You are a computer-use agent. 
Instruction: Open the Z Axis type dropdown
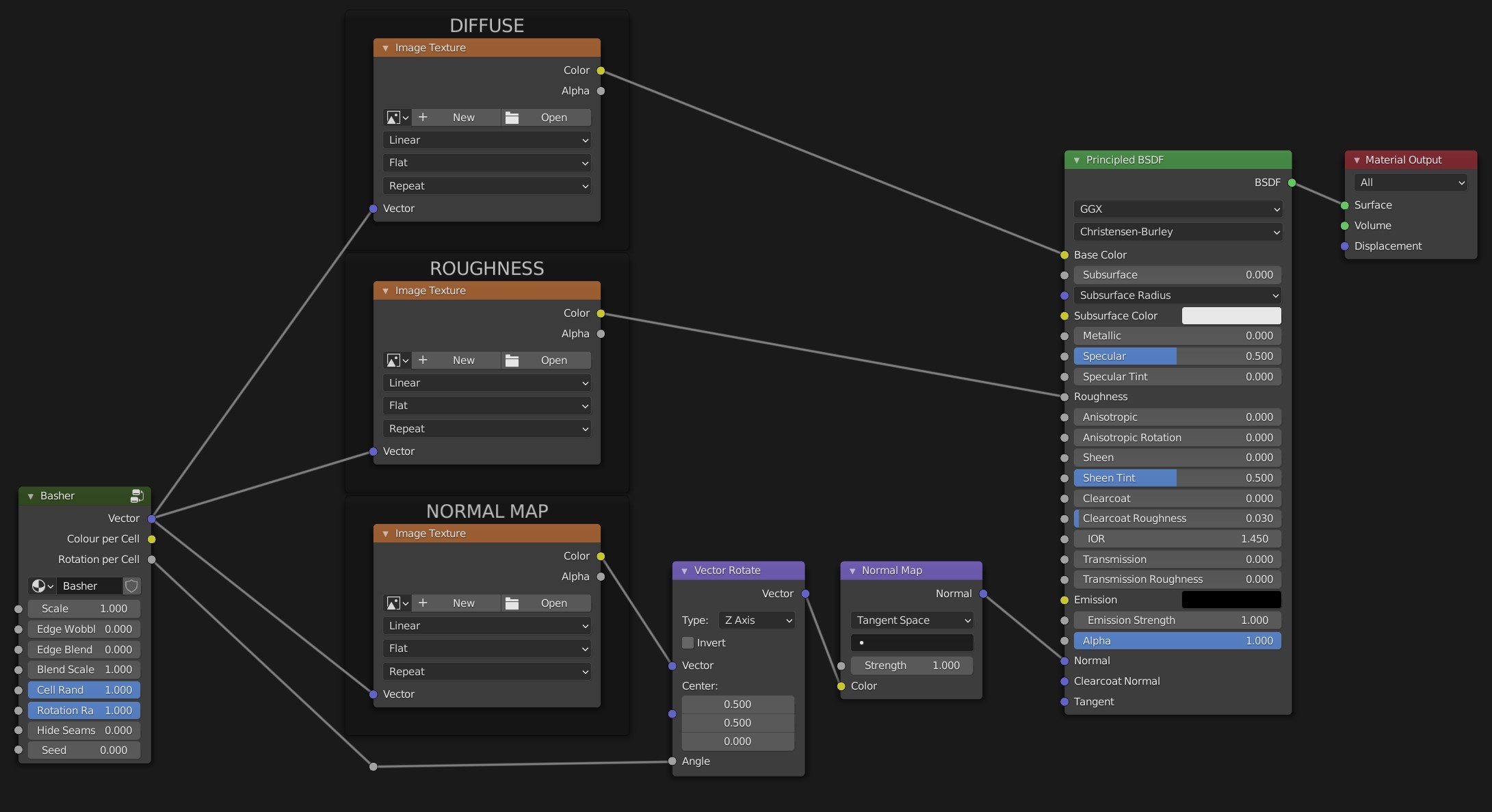pos(757,620)
